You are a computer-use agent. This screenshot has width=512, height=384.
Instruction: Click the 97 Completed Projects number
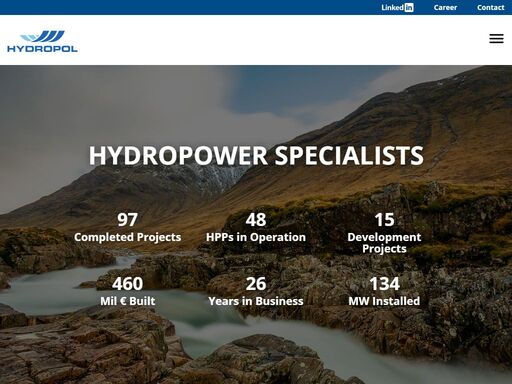coord(127,220)
